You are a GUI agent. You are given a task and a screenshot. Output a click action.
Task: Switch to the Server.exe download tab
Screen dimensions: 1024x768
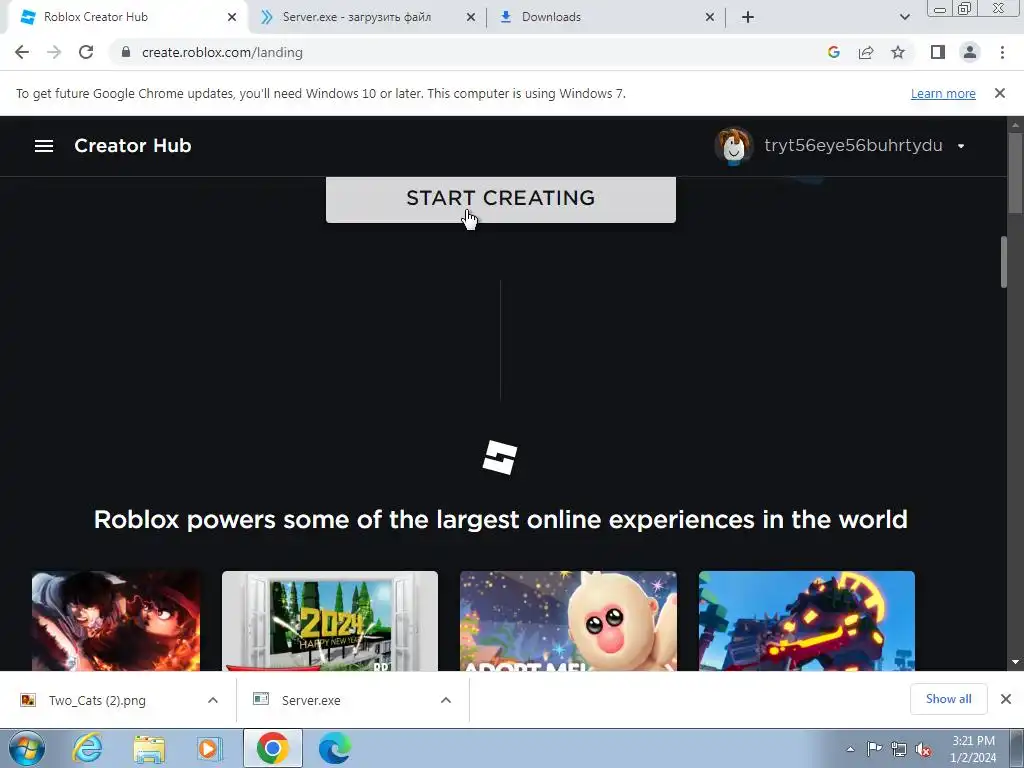[x=369, y=17]
